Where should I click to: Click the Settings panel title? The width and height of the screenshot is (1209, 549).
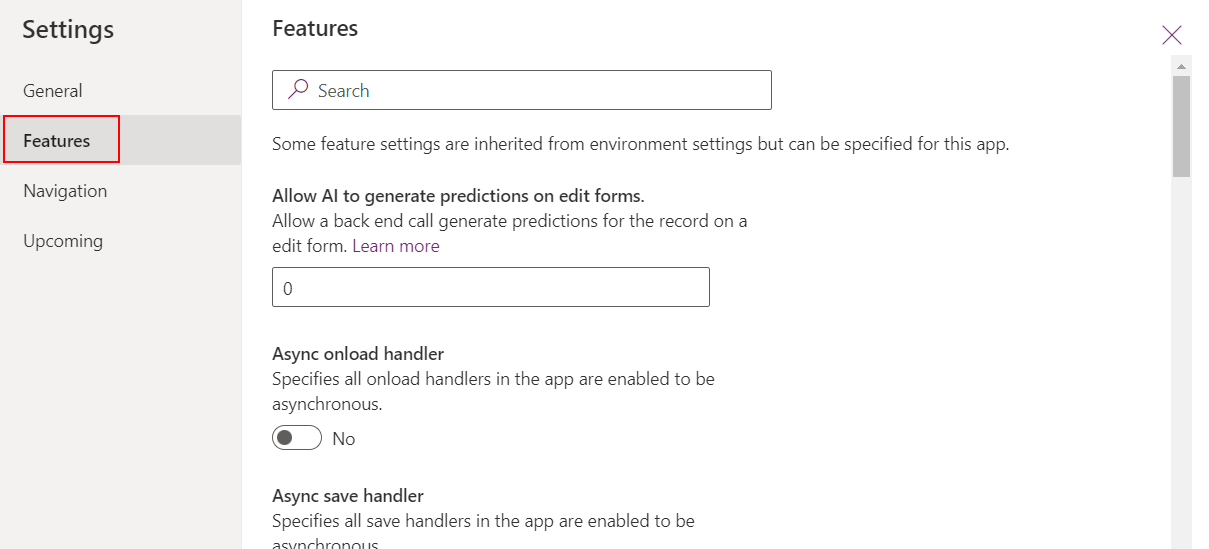click(68, 30)
